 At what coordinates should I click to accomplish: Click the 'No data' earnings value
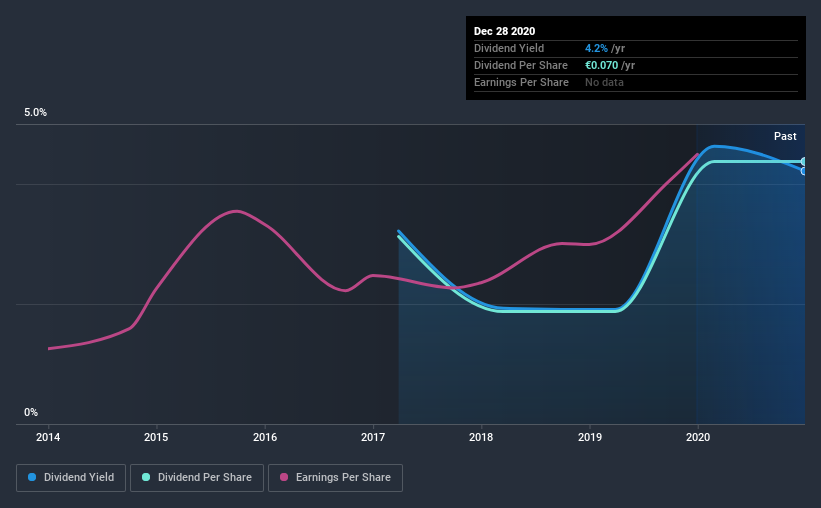[604, 82]
